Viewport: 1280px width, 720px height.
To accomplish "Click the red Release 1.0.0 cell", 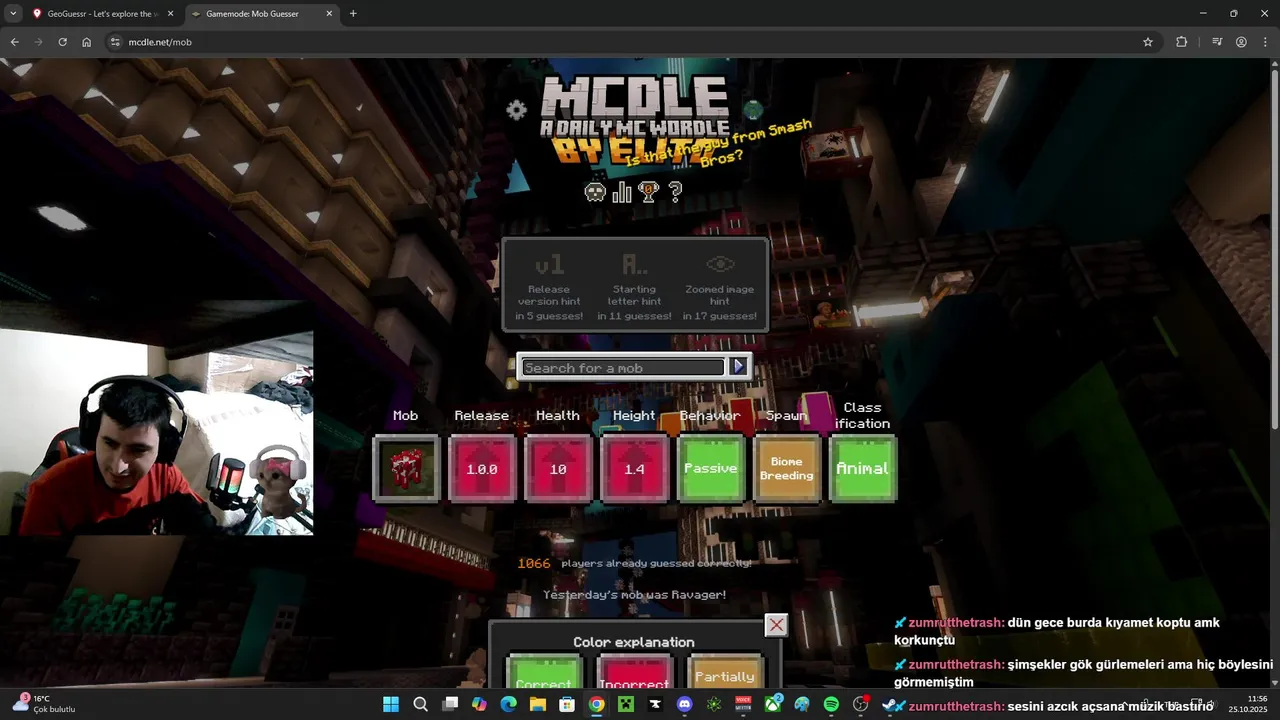I will (x=482, y=468).
